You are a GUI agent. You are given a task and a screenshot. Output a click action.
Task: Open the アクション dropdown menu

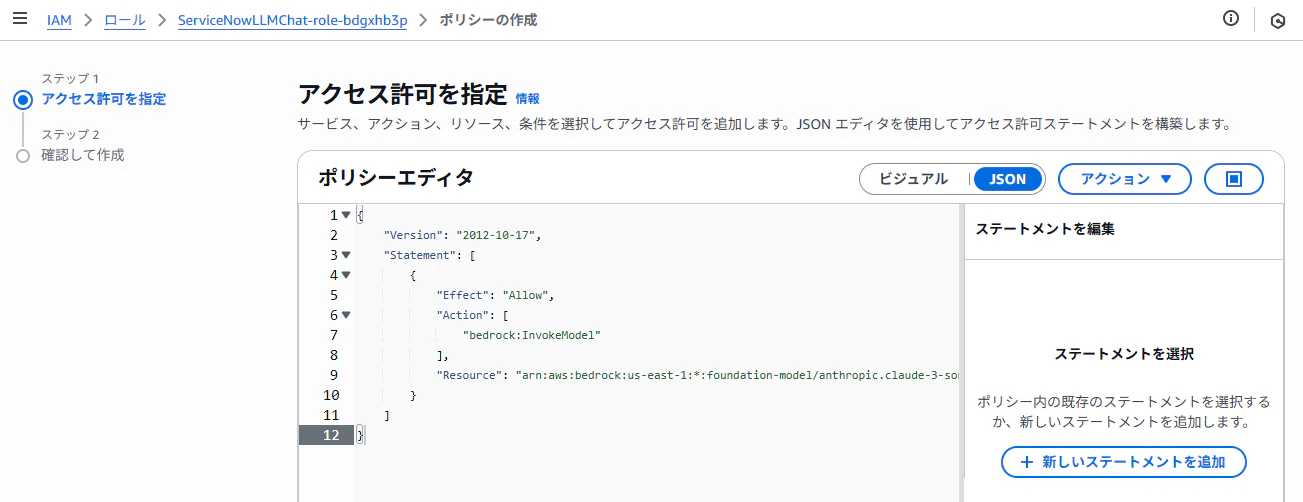1125,179
